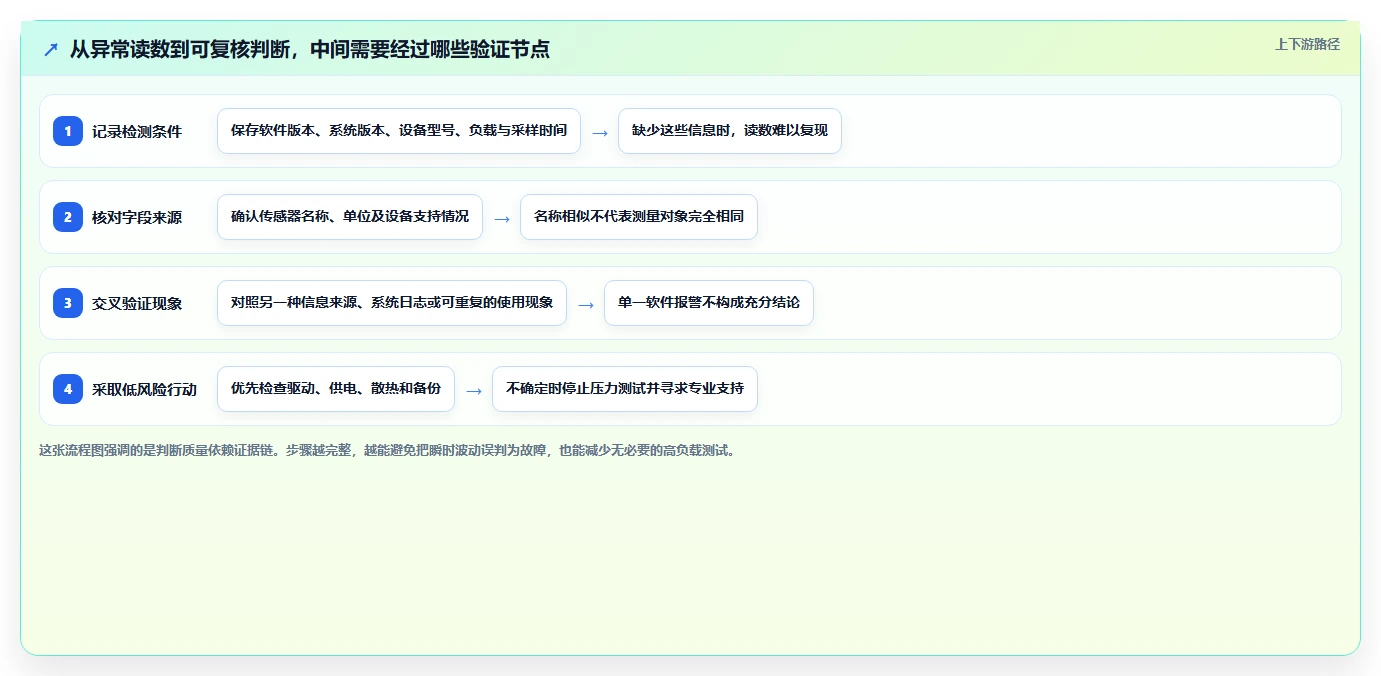This screenshot has width=1381, height=676.
Task: Click the step 4 number badge
Action: click(x=68, y=388)
